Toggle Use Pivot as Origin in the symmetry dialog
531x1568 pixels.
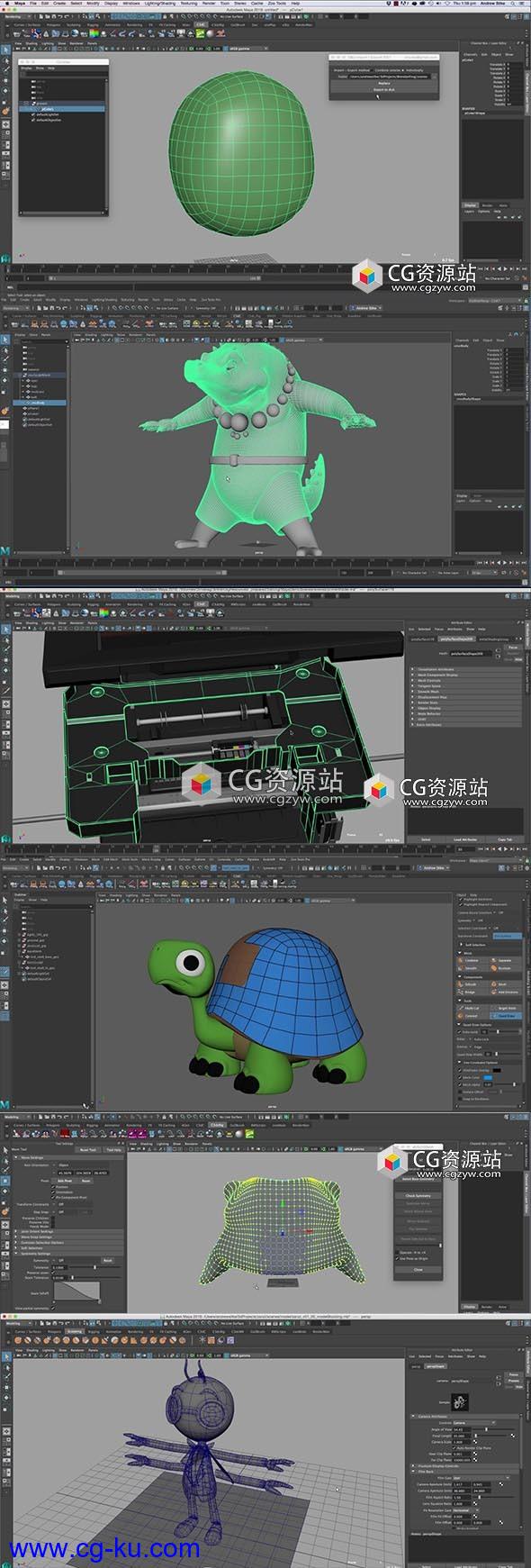point(397,1258)
